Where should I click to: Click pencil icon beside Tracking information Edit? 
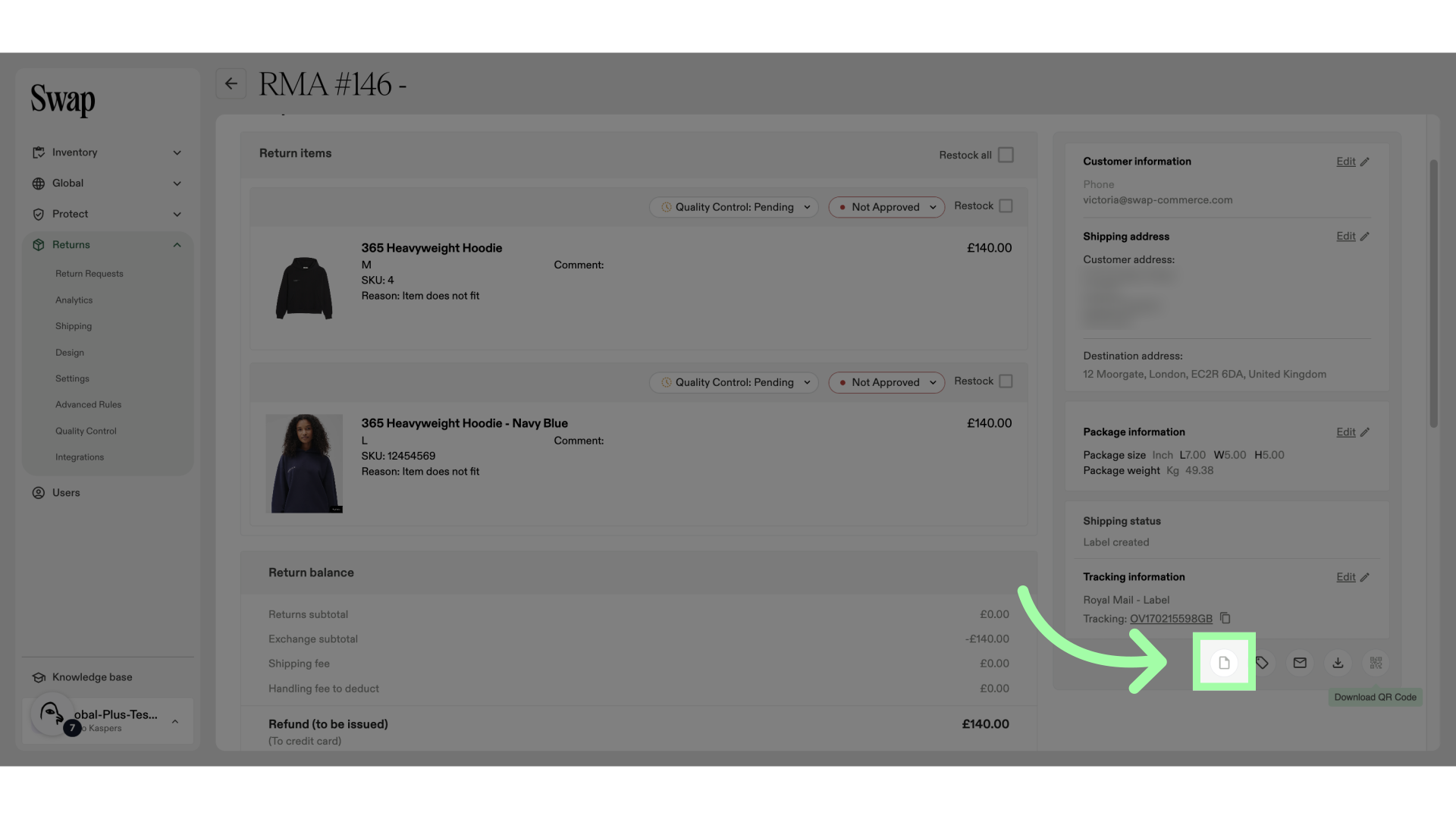pos(1364,577)
